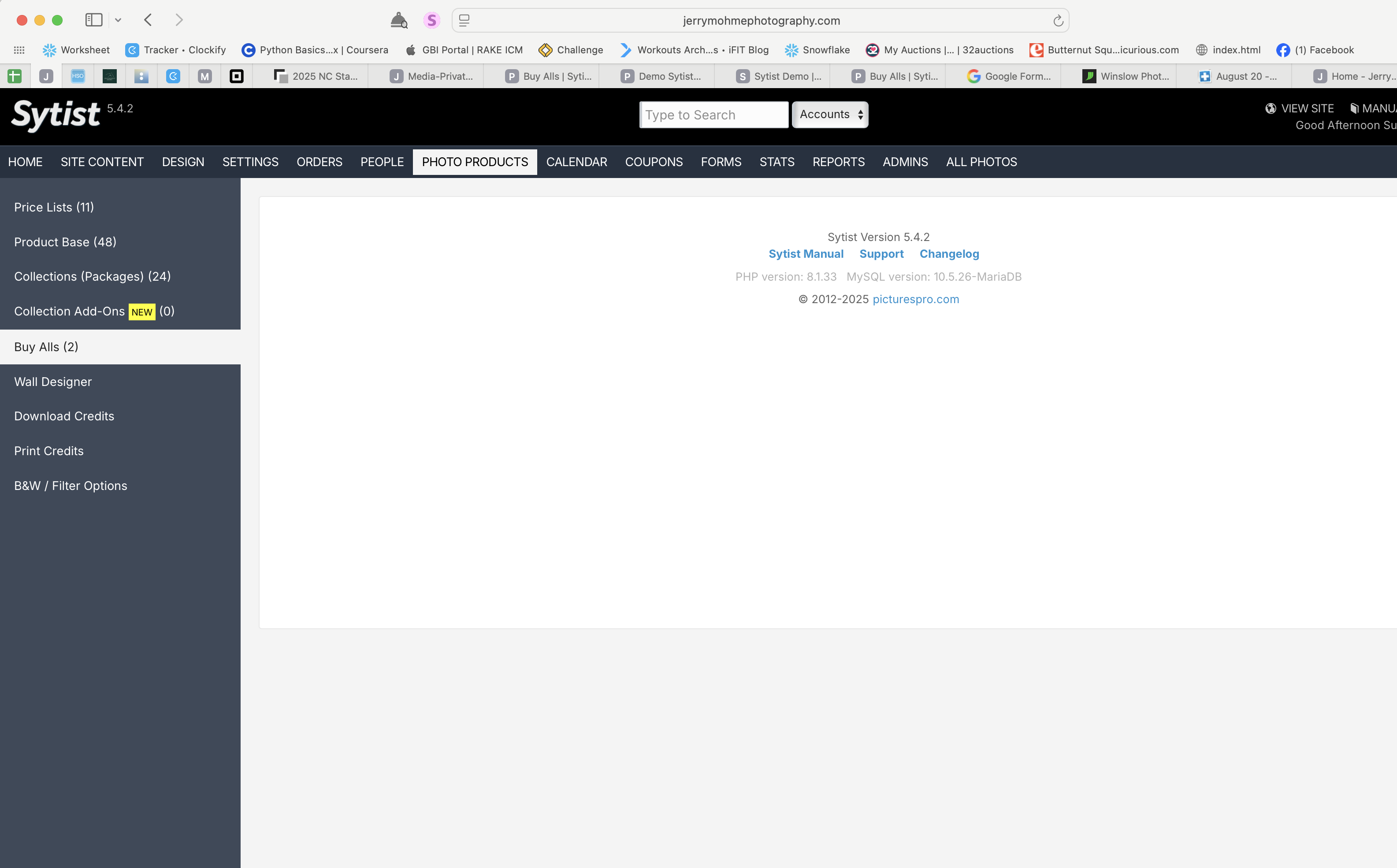This screenshot has width=1397, height=868.
Task: Click the Safari sidebar toggle icon
Action: pyautogui.click(x=93, y=20)
